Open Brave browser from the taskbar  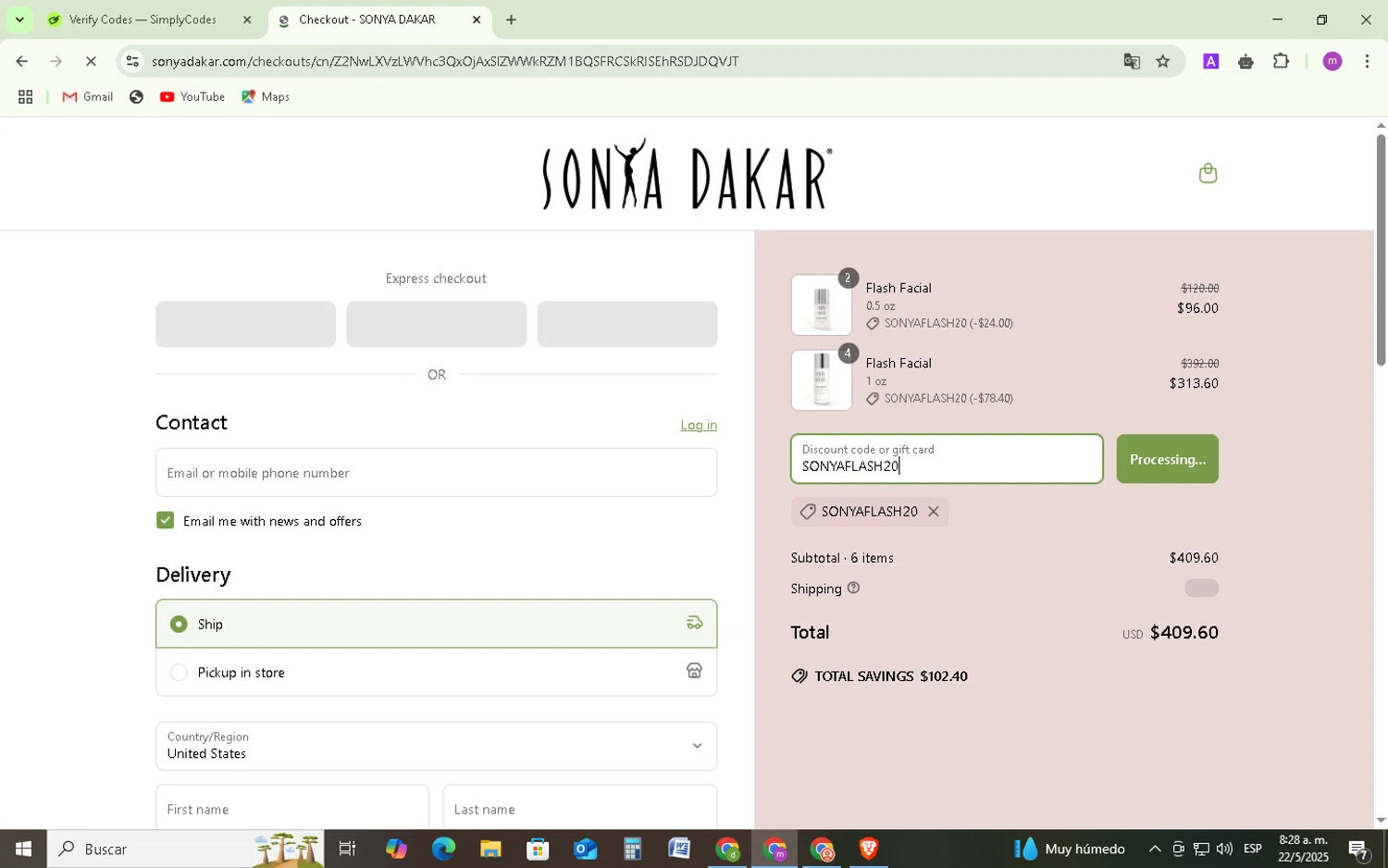pyautogui.click(x=869, y=849)
